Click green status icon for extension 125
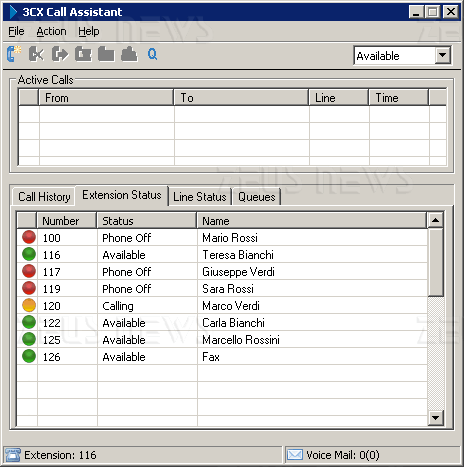Image resolution: width=464 pixels, height=467 pixels. tap(29, 339)
